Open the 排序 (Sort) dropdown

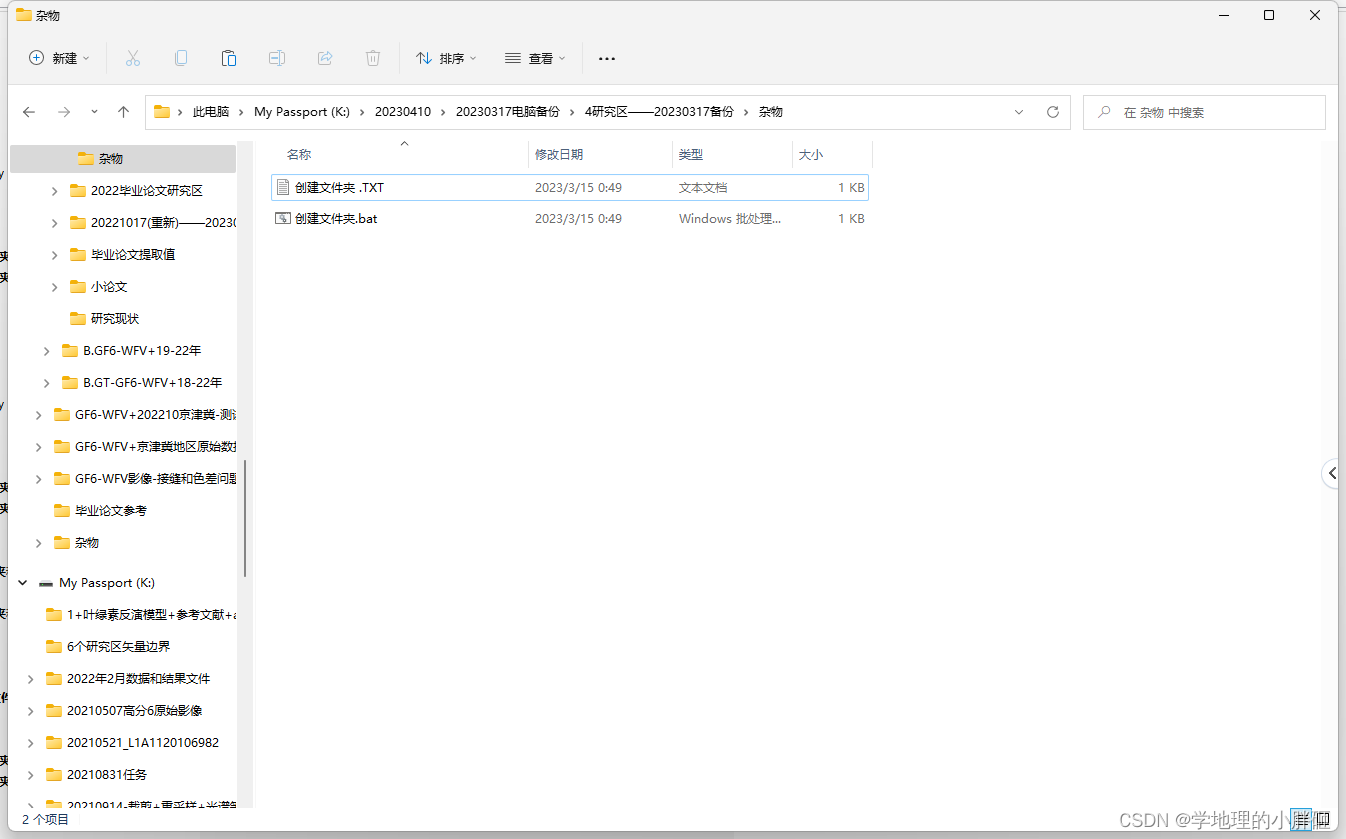click(446, 58)
